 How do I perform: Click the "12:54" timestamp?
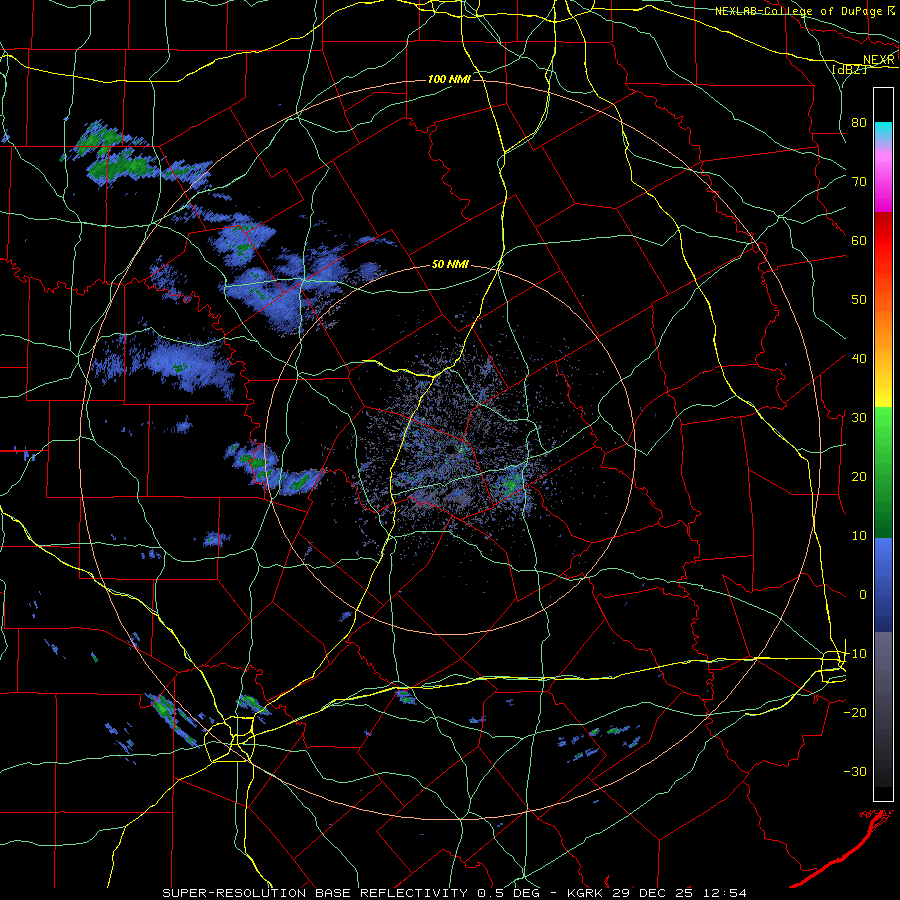[x=724, y=893]
